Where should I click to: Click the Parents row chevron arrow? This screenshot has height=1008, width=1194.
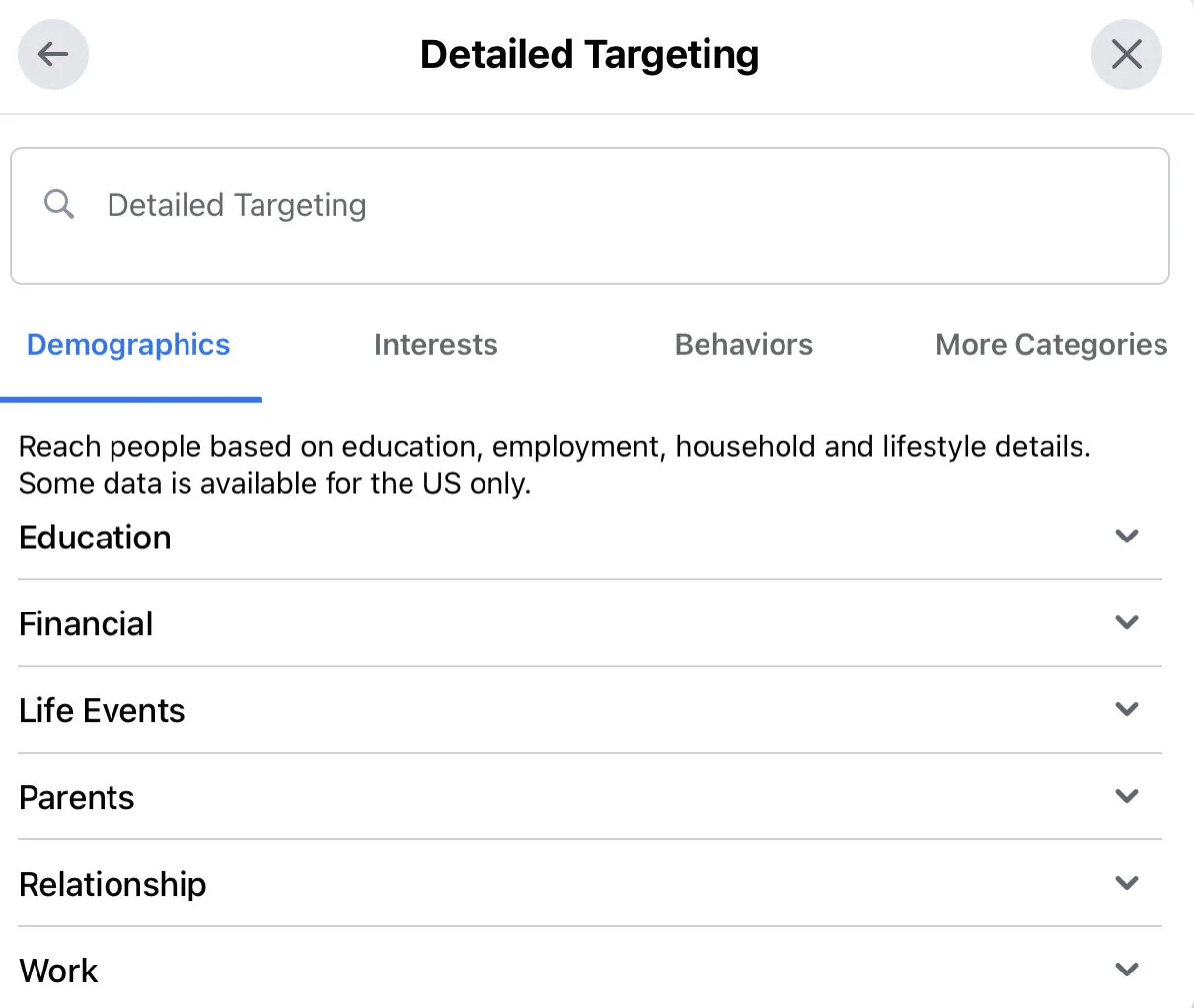point(1127,797)
